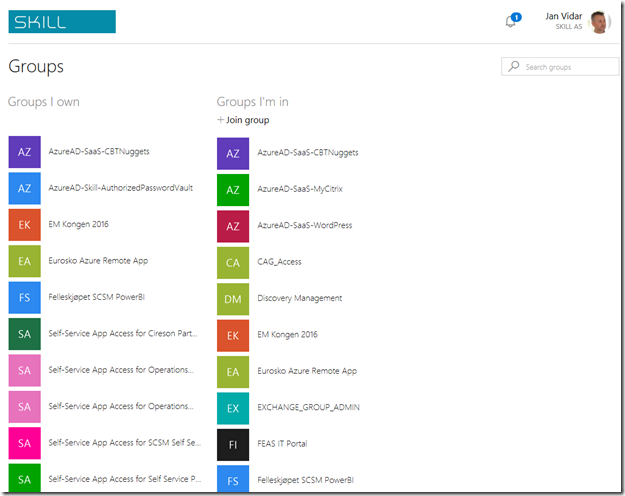The width and height of the screenshot is (625, 496).
Task: Open EXCHANGE_GROUP_ADMIN group name
Action: (x=309, y=407)
